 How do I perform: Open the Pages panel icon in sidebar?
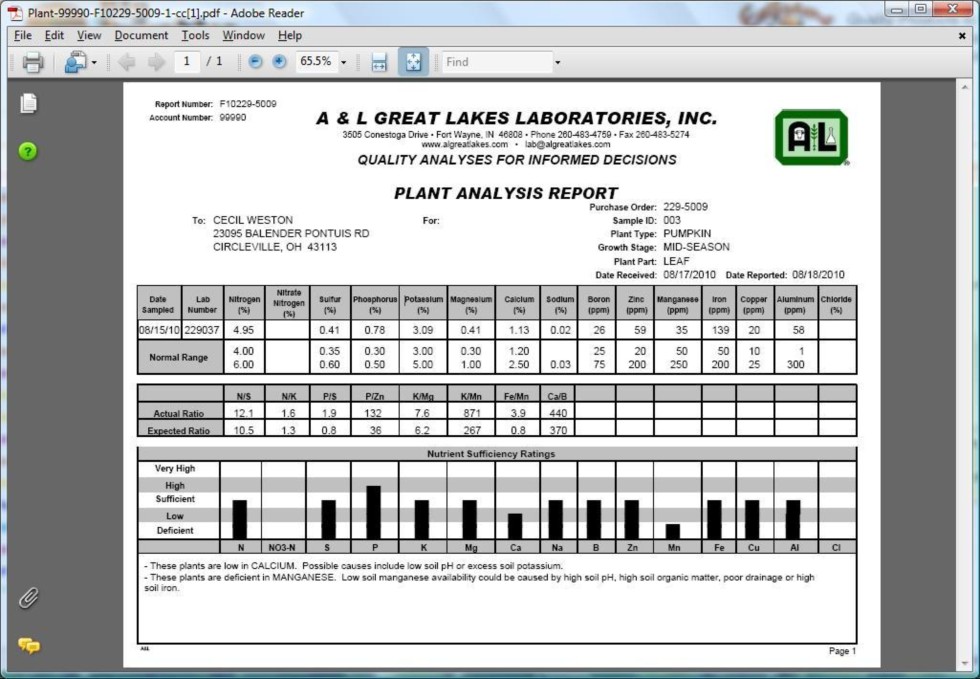tap(28, 103)
